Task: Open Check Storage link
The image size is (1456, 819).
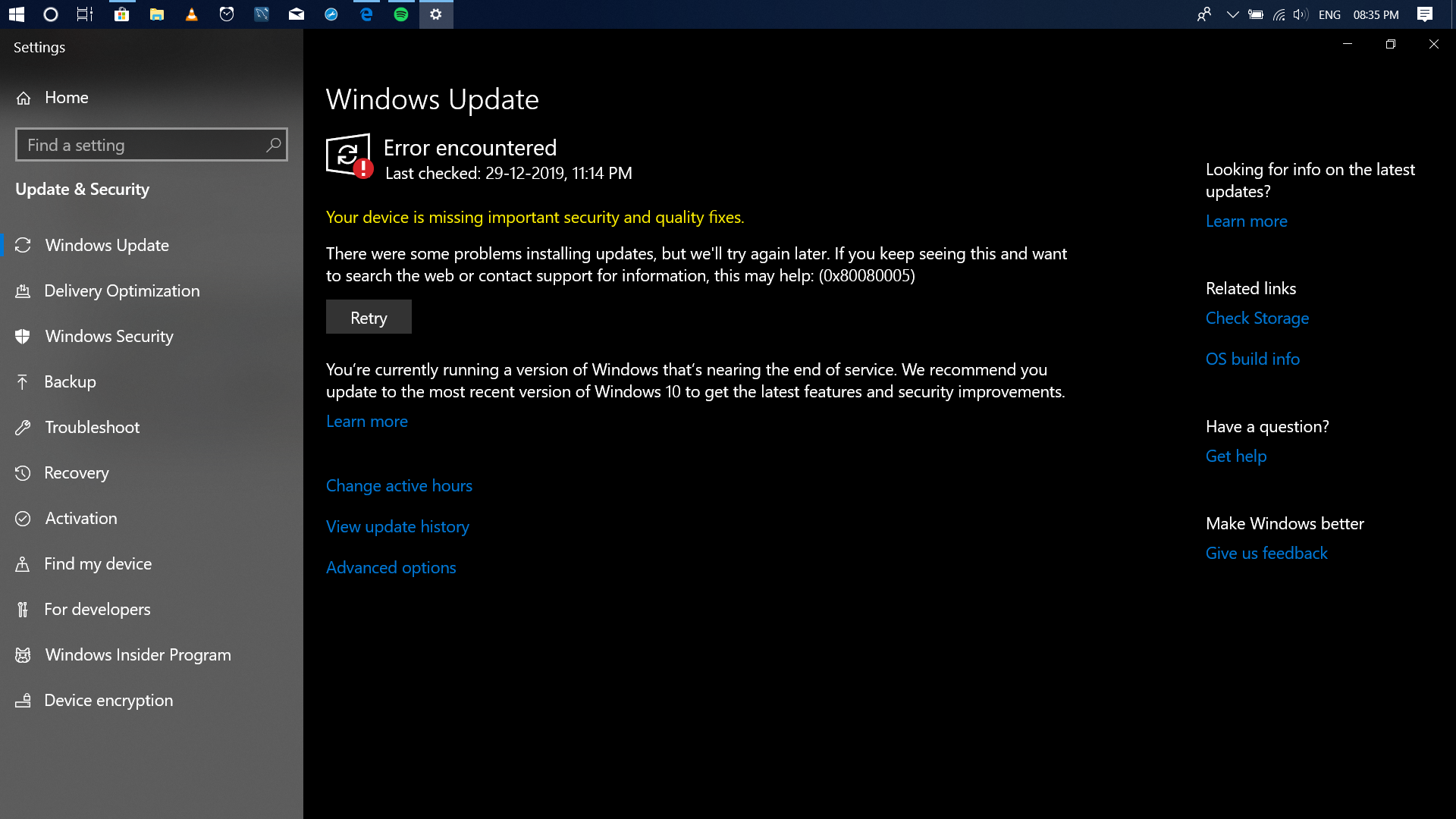Action: (x=1257, y=318)
